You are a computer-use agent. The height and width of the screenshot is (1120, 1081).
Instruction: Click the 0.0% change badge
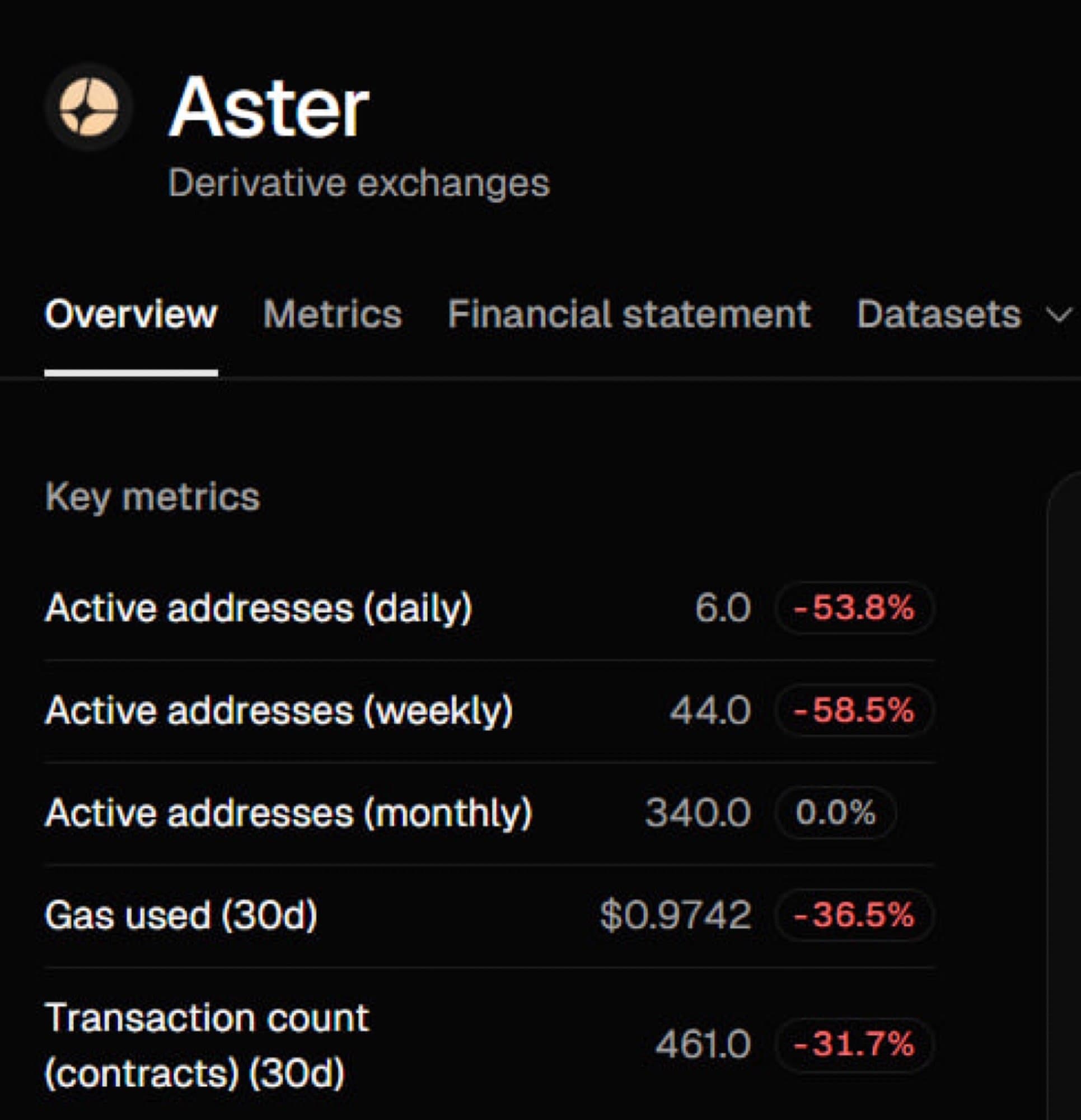coord(835,813)
